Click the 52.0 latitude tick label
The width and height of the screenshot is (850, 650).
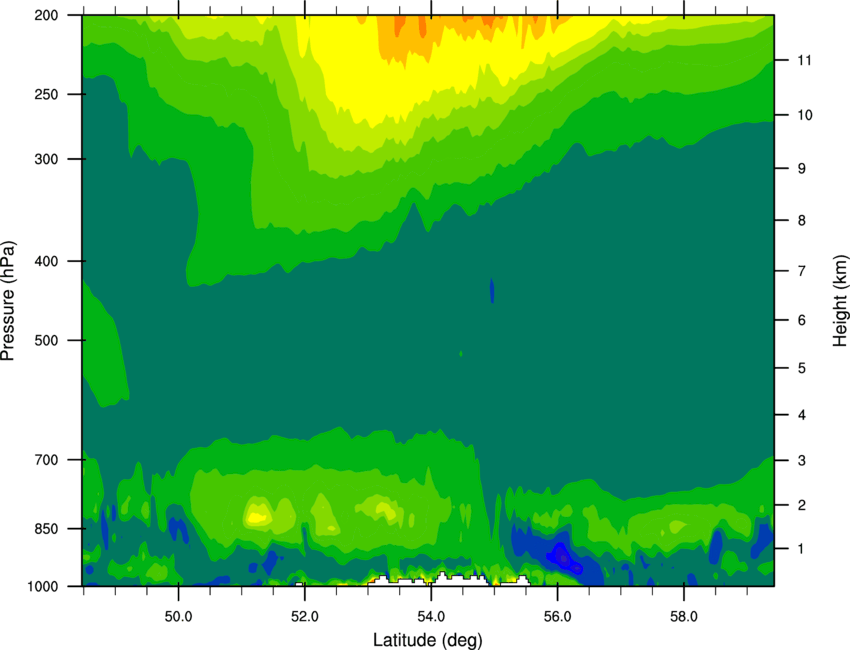pyautogui.click(x=305, y=617)
